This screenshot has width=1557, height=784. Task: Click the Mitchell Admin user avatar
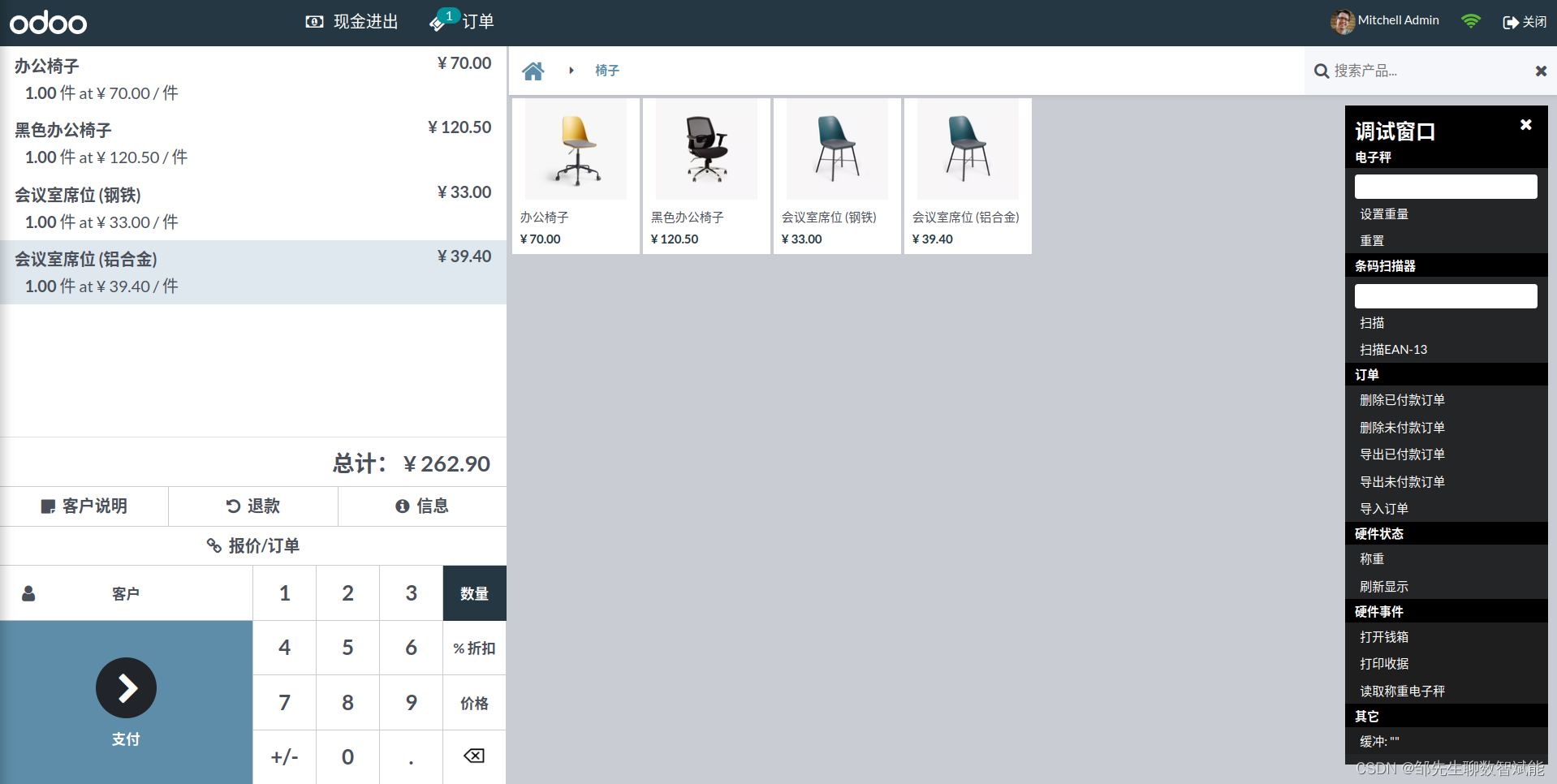pos(1342,22)
